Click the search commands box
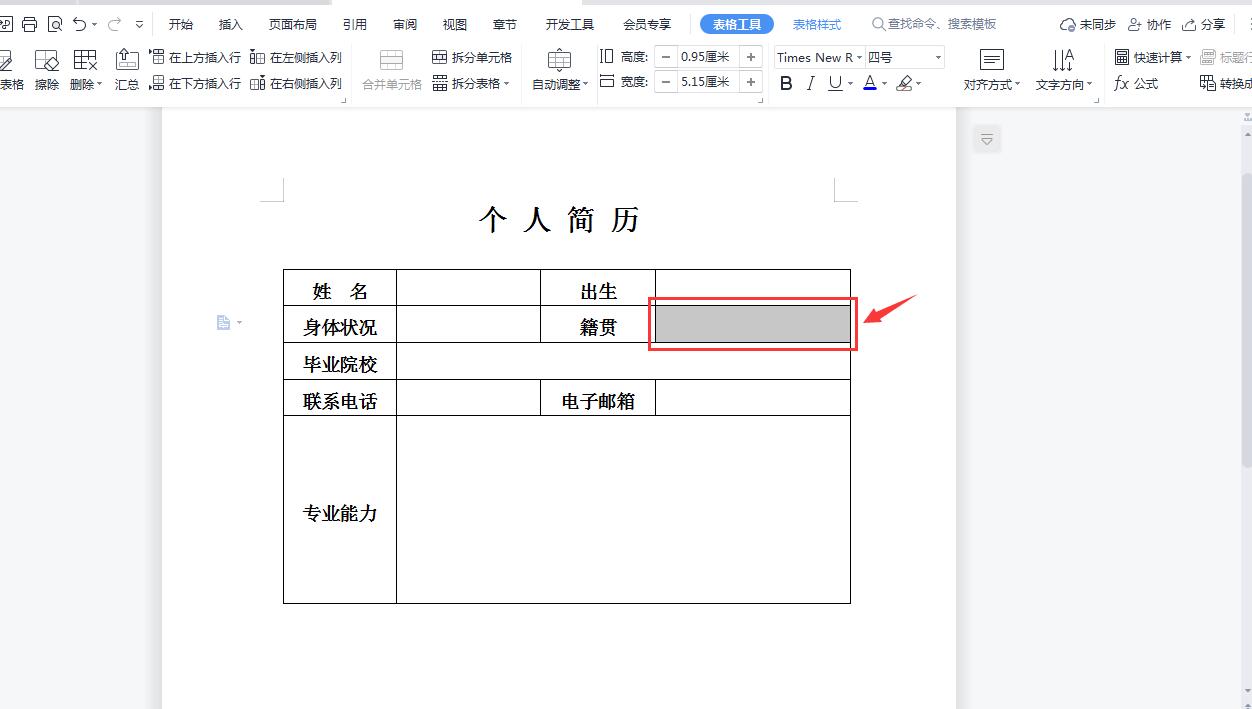1252x709 pixels. [x=934, y=24]
